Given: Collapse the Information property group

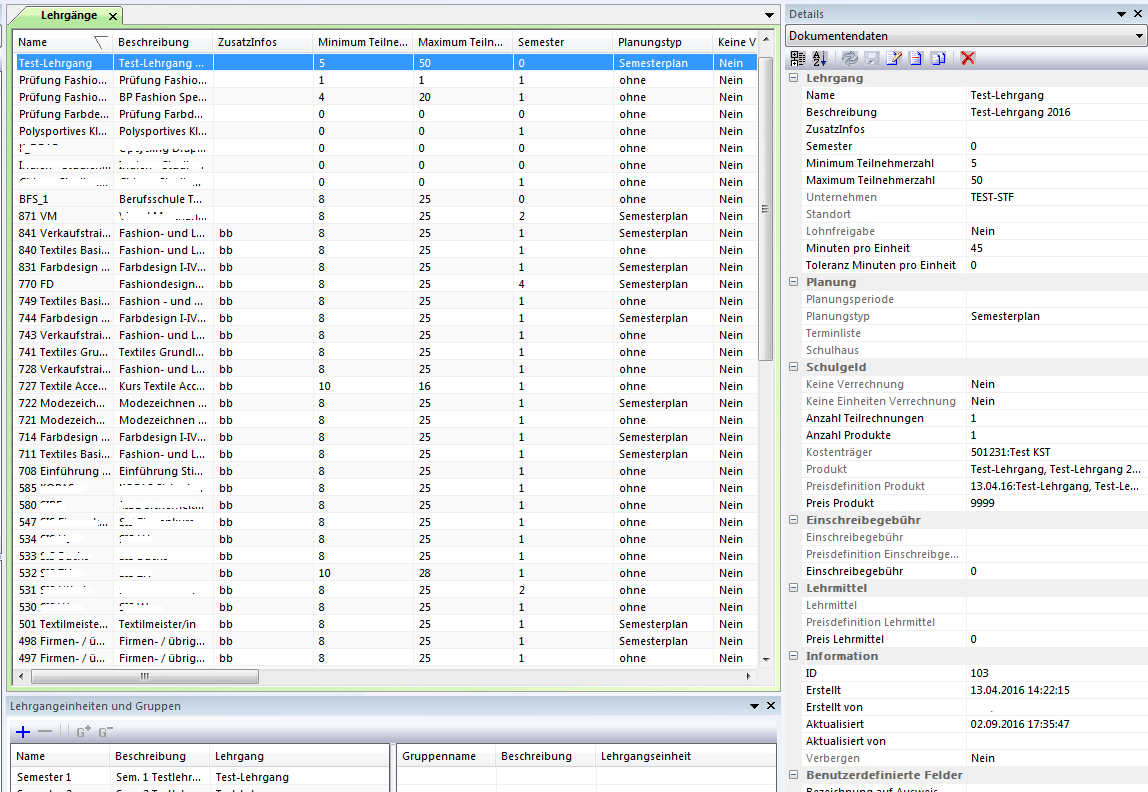Looking at the screenshot, I should (795, 656).
